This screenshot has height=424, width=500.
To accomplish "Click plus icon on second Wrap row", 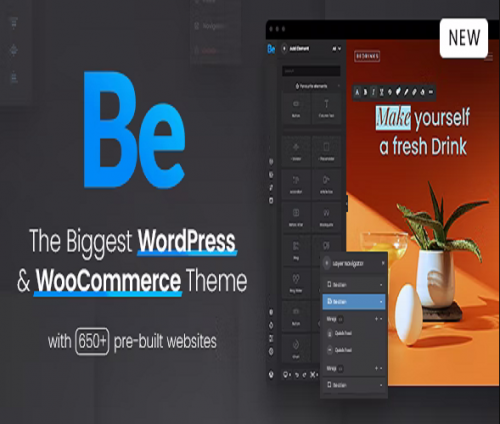I will tap(376, 368).
